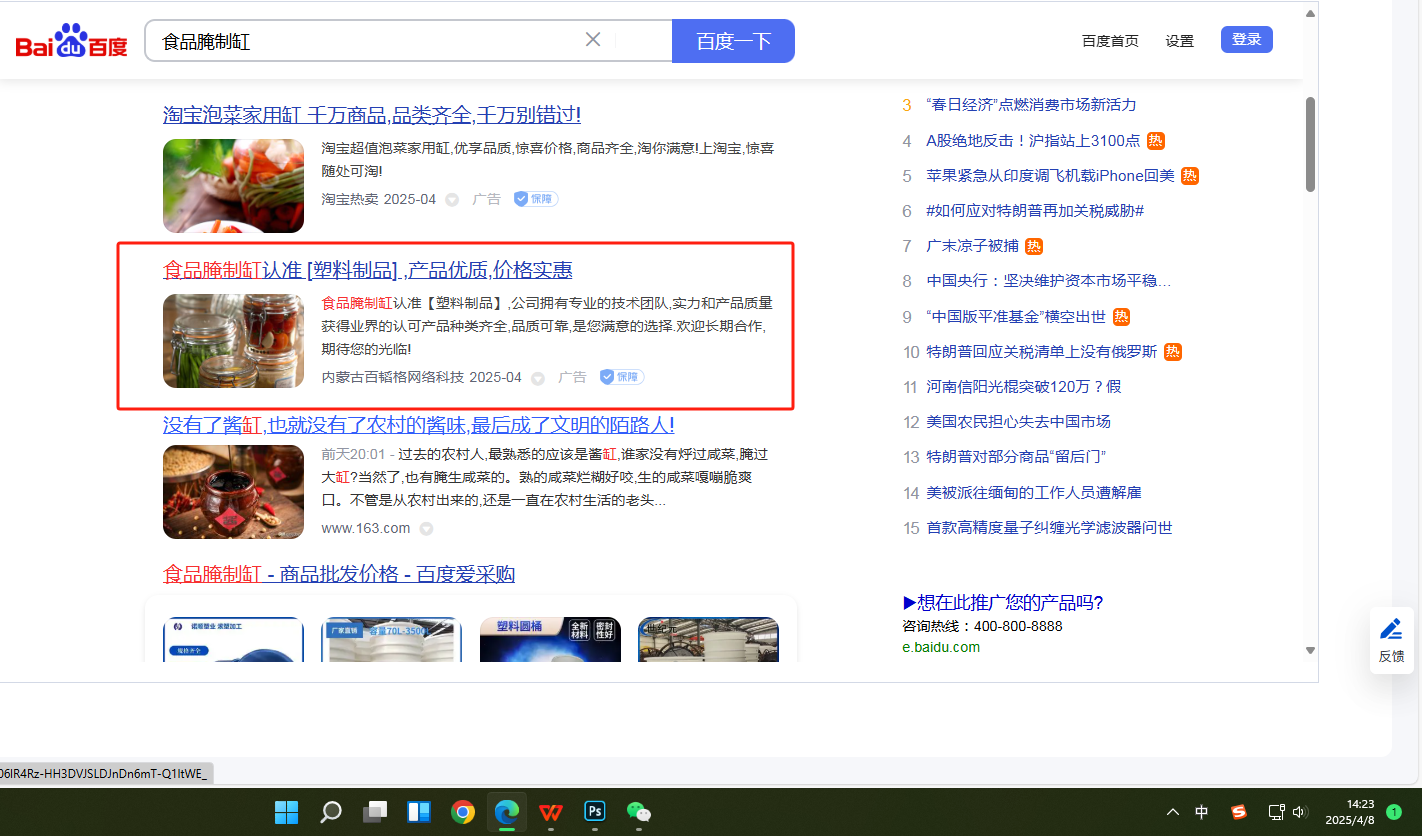The height and width of the screenshot is (836, 1422).
Task: Open Microsoft Edge in the taskbar
Action: click(x=507, y=811)
